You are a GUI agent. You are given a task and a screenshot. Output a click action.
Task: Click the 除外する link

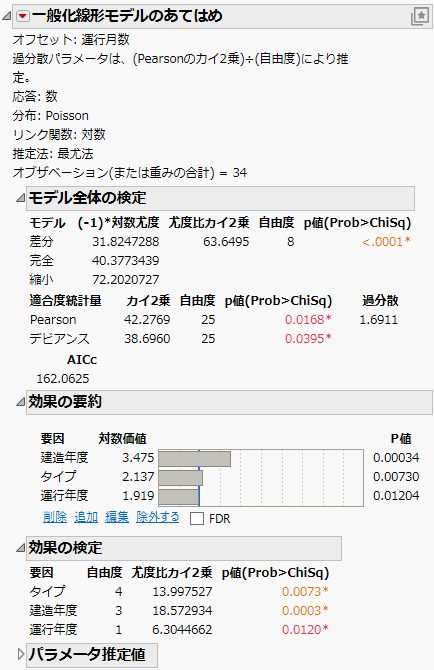tap(158, 517)
